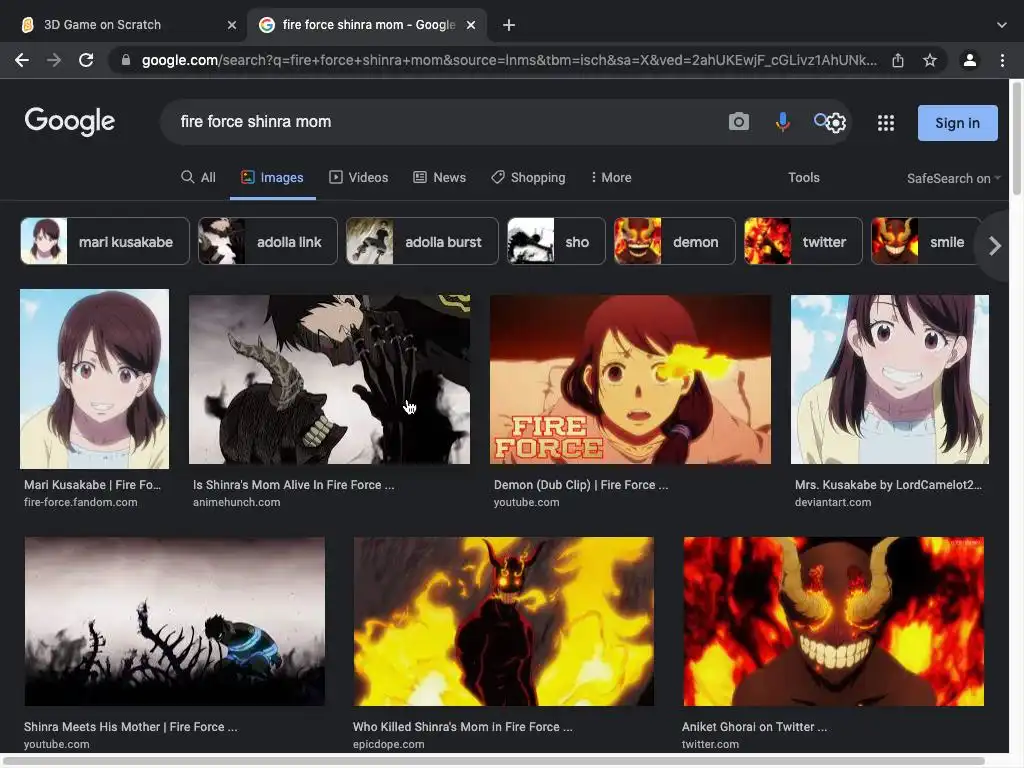Select the adolla burst suggestion chip
Image resolution: width=1024 pixels, height=768 pixels.
coord(422,241)
